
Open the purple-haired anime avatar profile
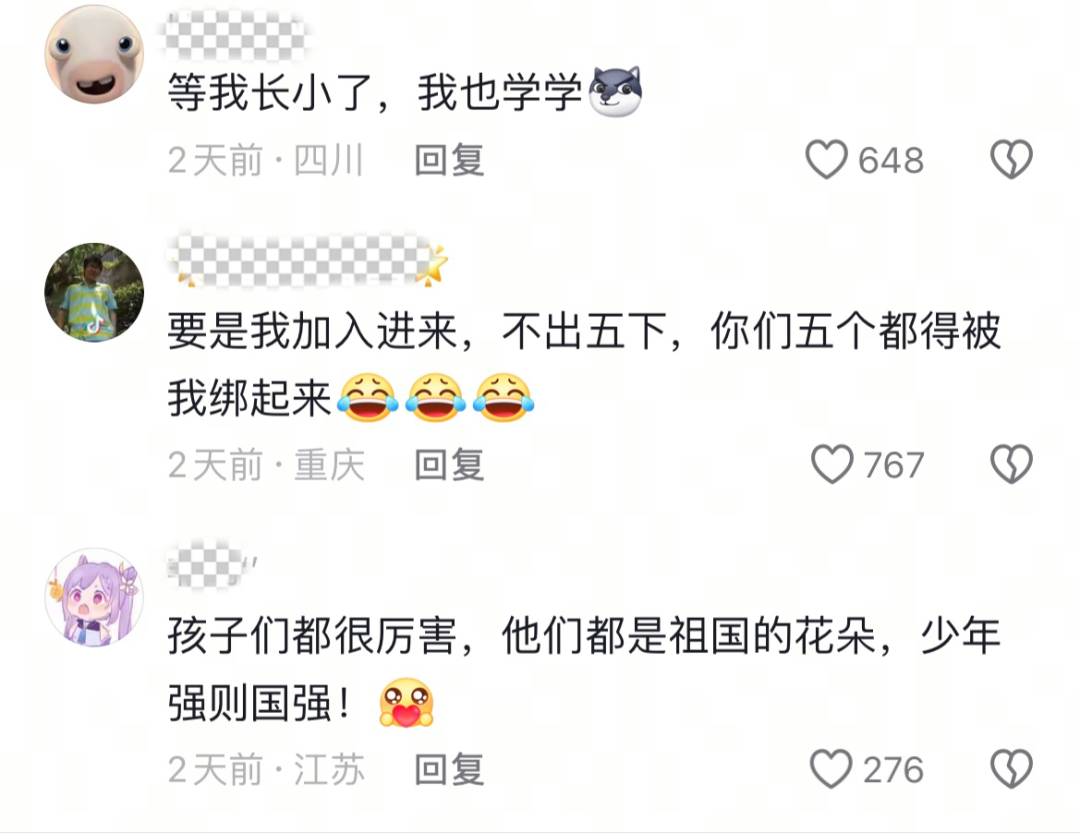(x=94, y=597)
